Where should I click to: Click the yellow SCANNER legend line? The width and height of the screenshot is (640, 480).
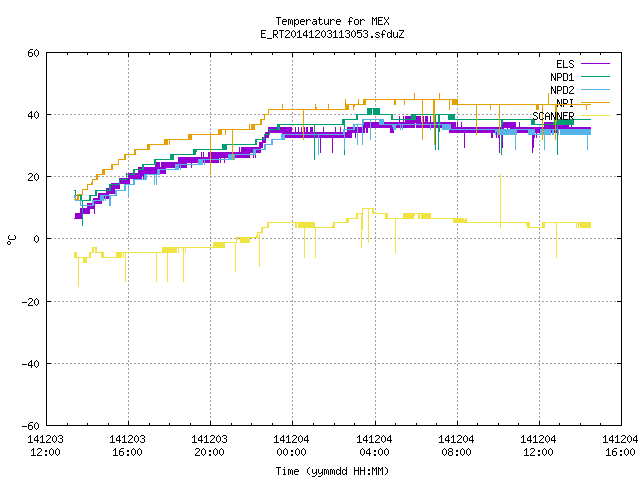pos(595,116)
